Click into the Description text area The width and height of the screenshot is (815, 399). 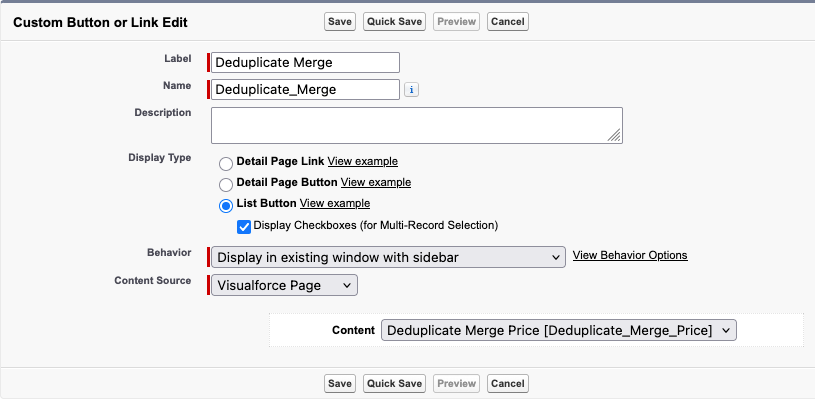(417, 125)
